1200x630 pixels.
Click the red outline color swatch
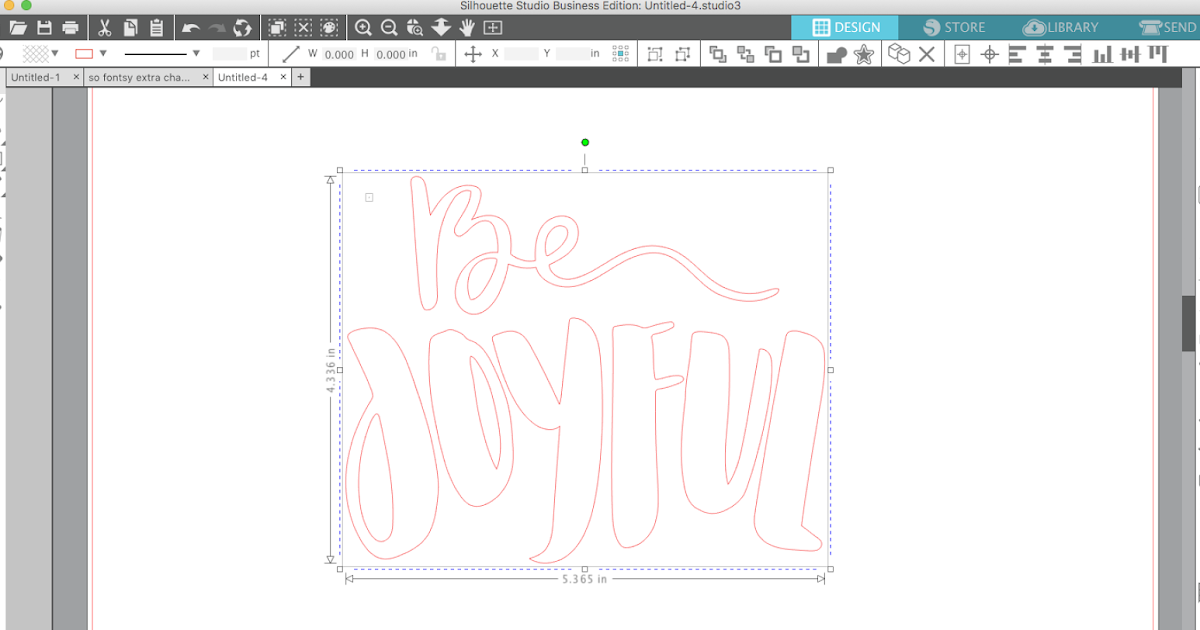(85, 54)
